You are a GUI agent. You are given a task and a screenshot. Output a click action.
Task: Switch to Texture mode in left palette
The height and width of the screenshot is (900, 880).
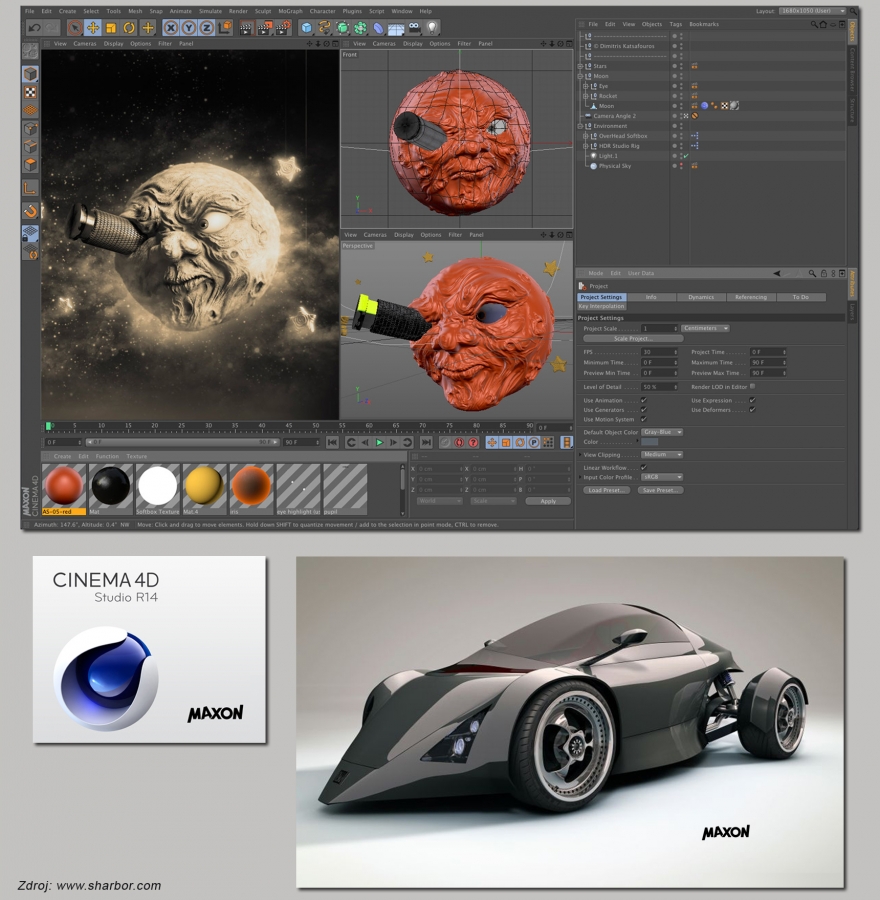click(x=30, y=92)
